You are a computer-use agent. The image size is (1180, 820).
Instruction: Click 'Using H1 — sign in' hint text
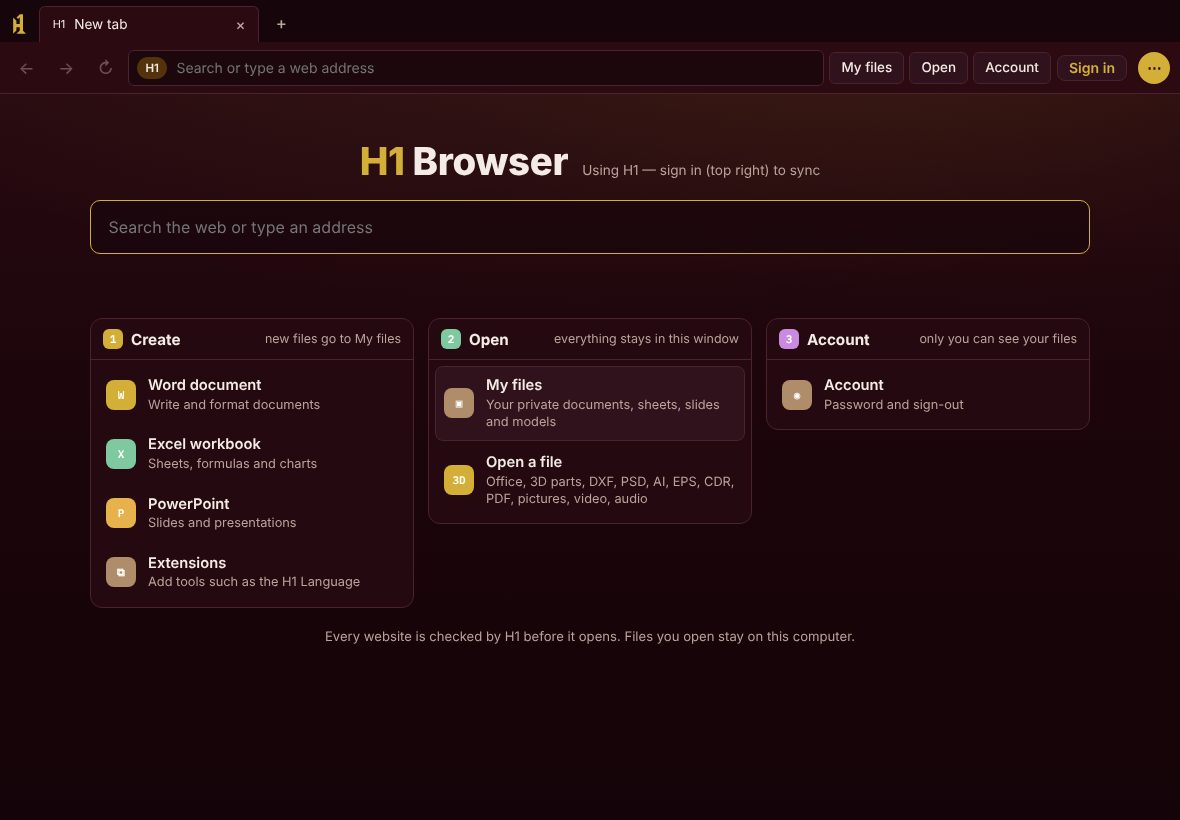click(701, 171)
